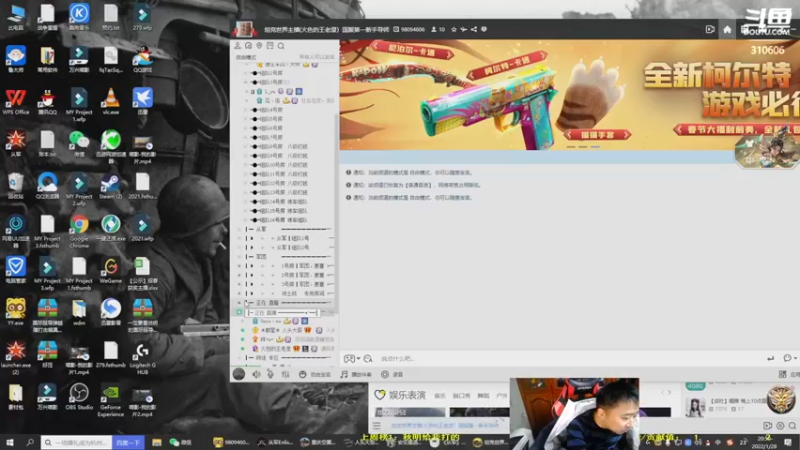Viewport: 800px width, 450px height.
Task: Open the OBS Studio desktop shortcut
Action: pyautogui.click(x=79, y=396)
